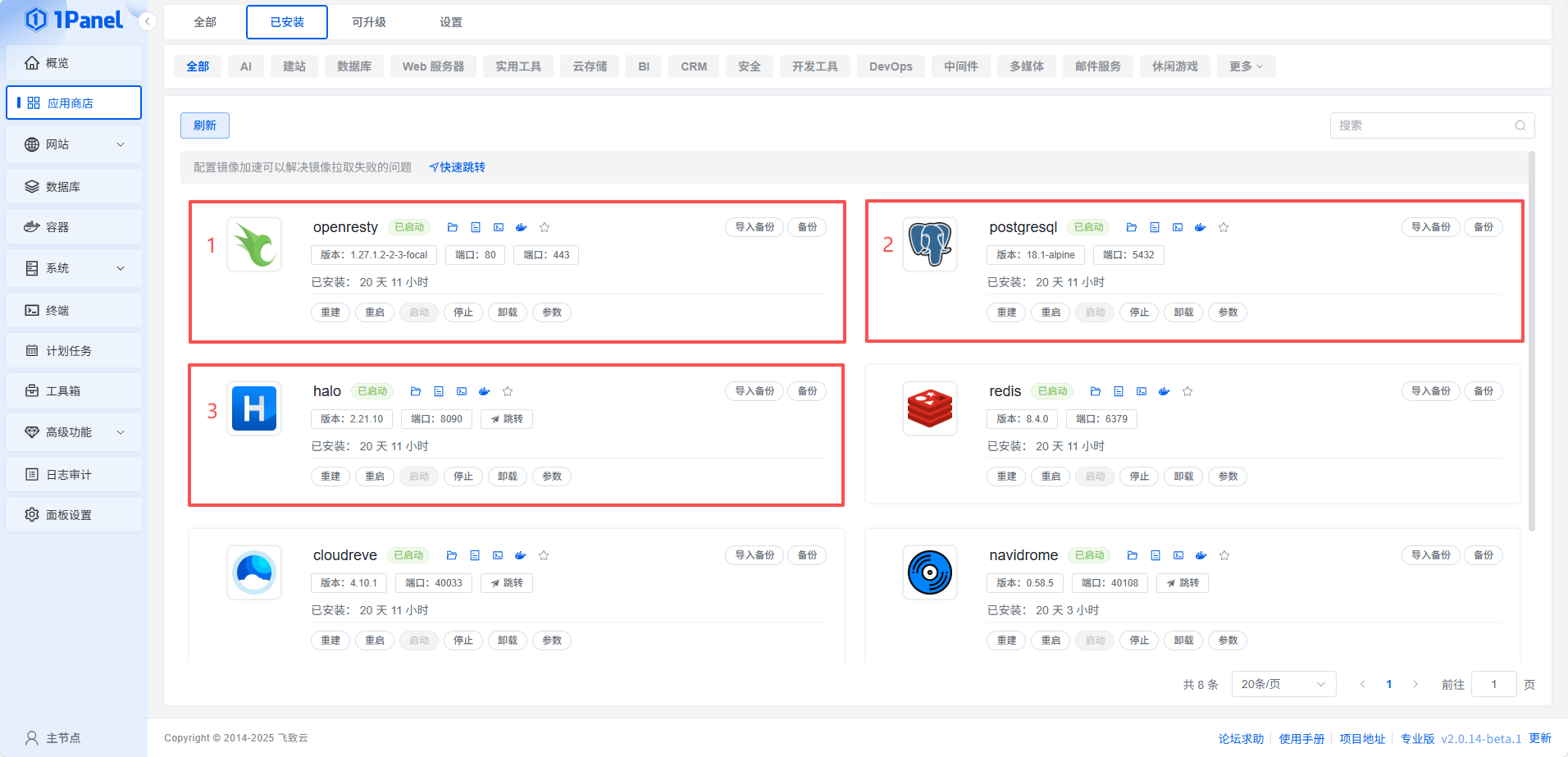The image size is (1568, 757).
Task: Click the Docker whale icon for cloudreve
Action: point(520,555)
